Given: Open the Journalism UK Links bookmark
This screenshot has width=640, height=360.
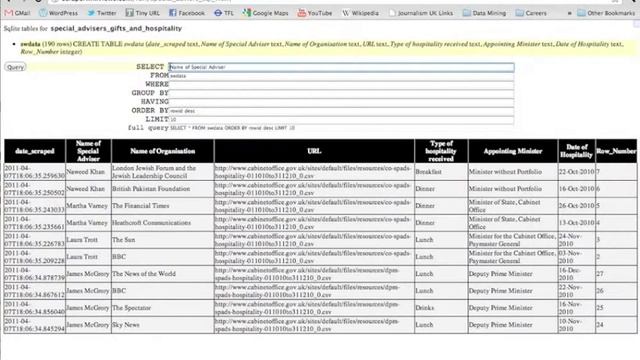Looking at the screenshot, I should point(421,13).
